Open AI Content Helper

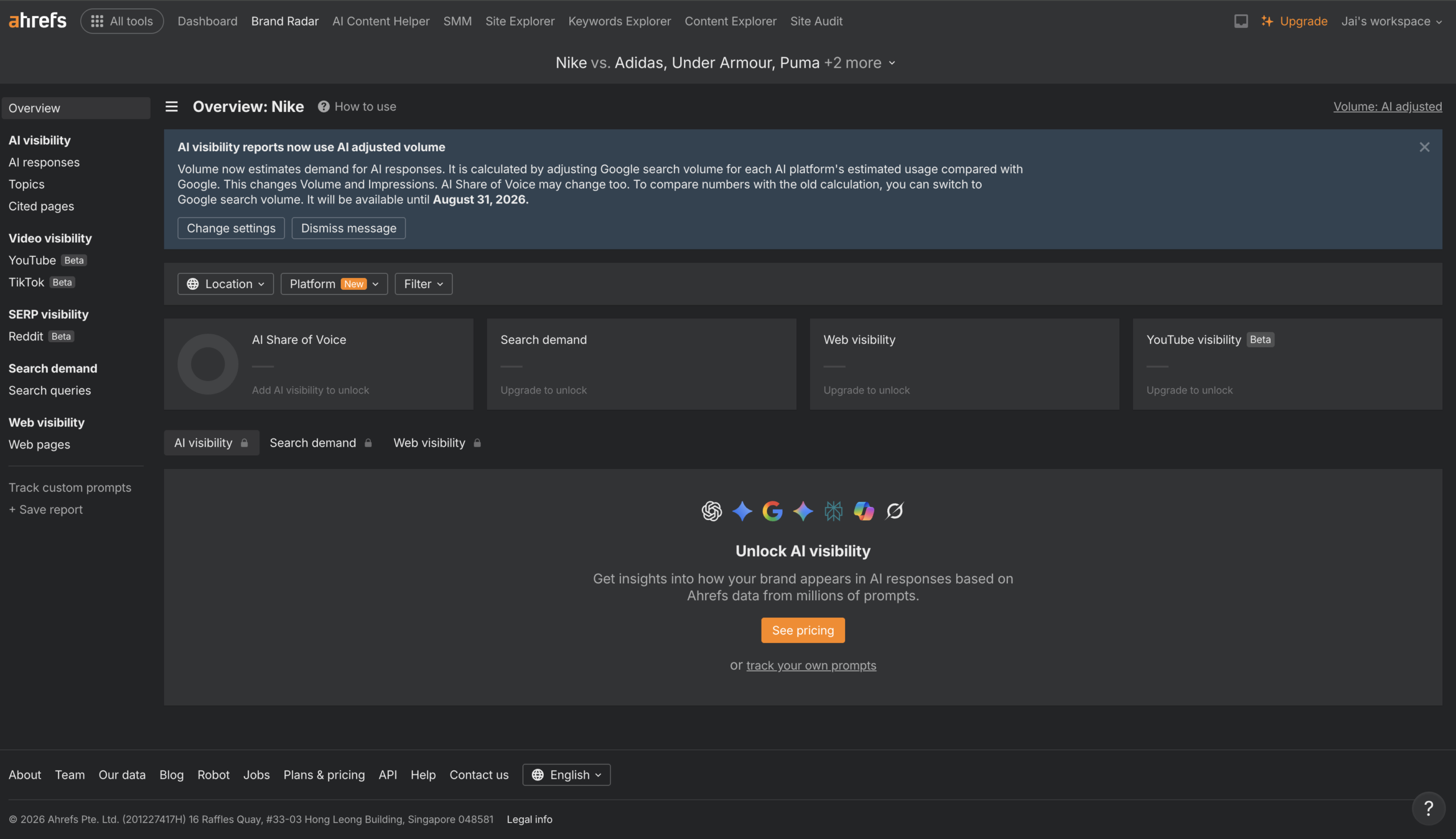381,22
